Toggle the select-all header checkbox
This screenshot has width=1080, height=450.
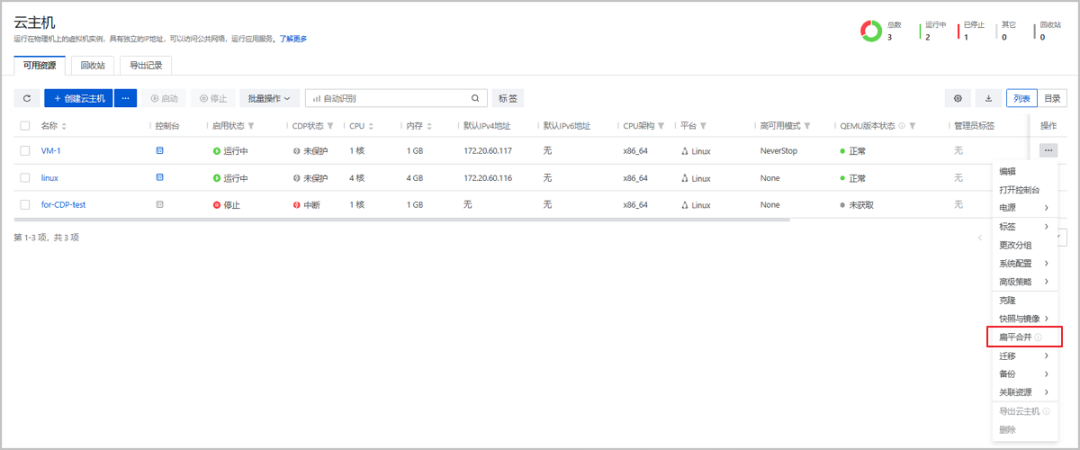tap(26, 126)
